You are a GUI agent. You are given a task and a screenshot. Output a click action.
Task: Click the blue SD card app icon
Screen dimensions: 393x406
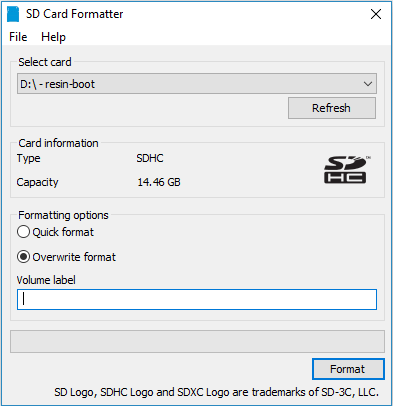coord(13,14)
